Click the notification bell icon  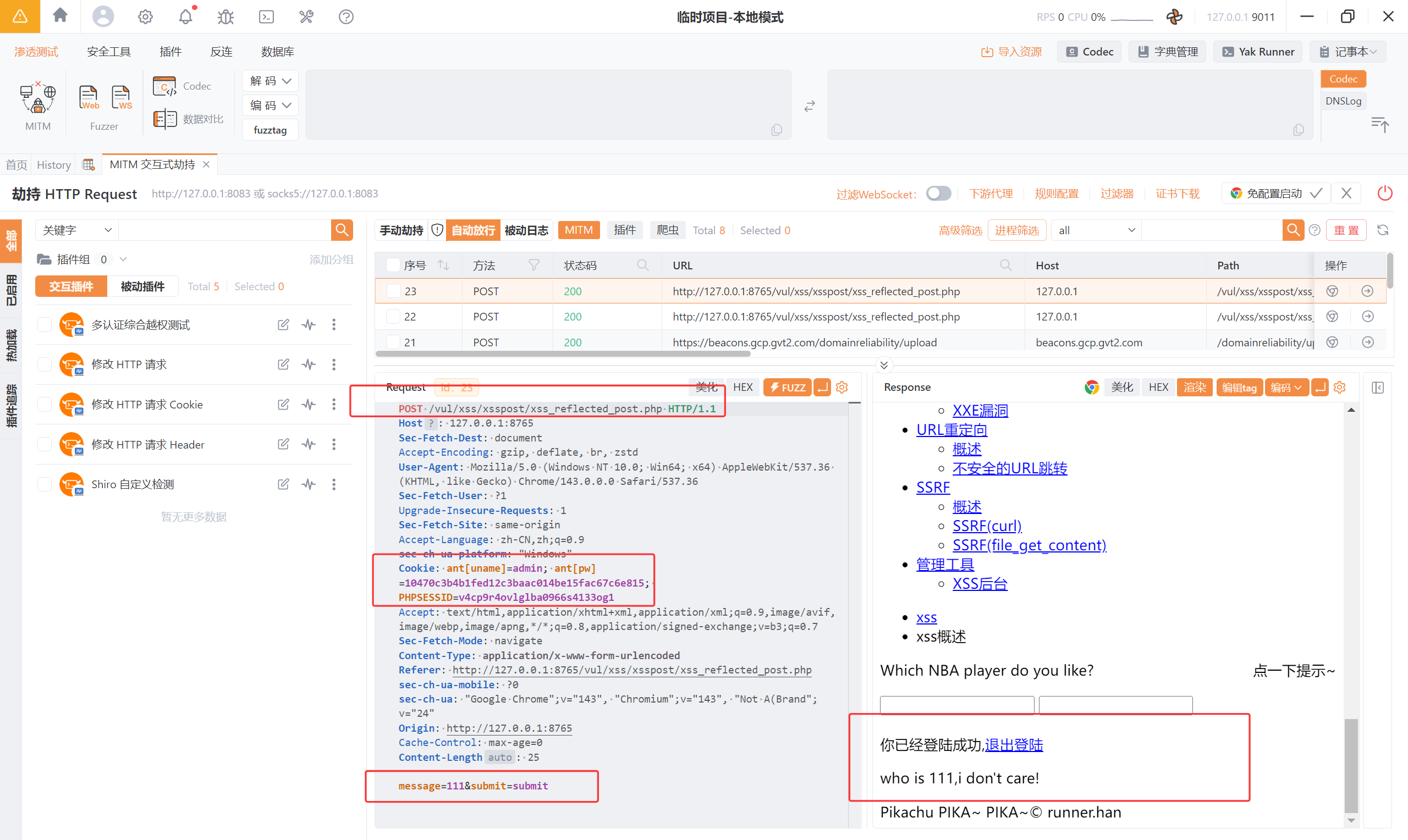185,17
